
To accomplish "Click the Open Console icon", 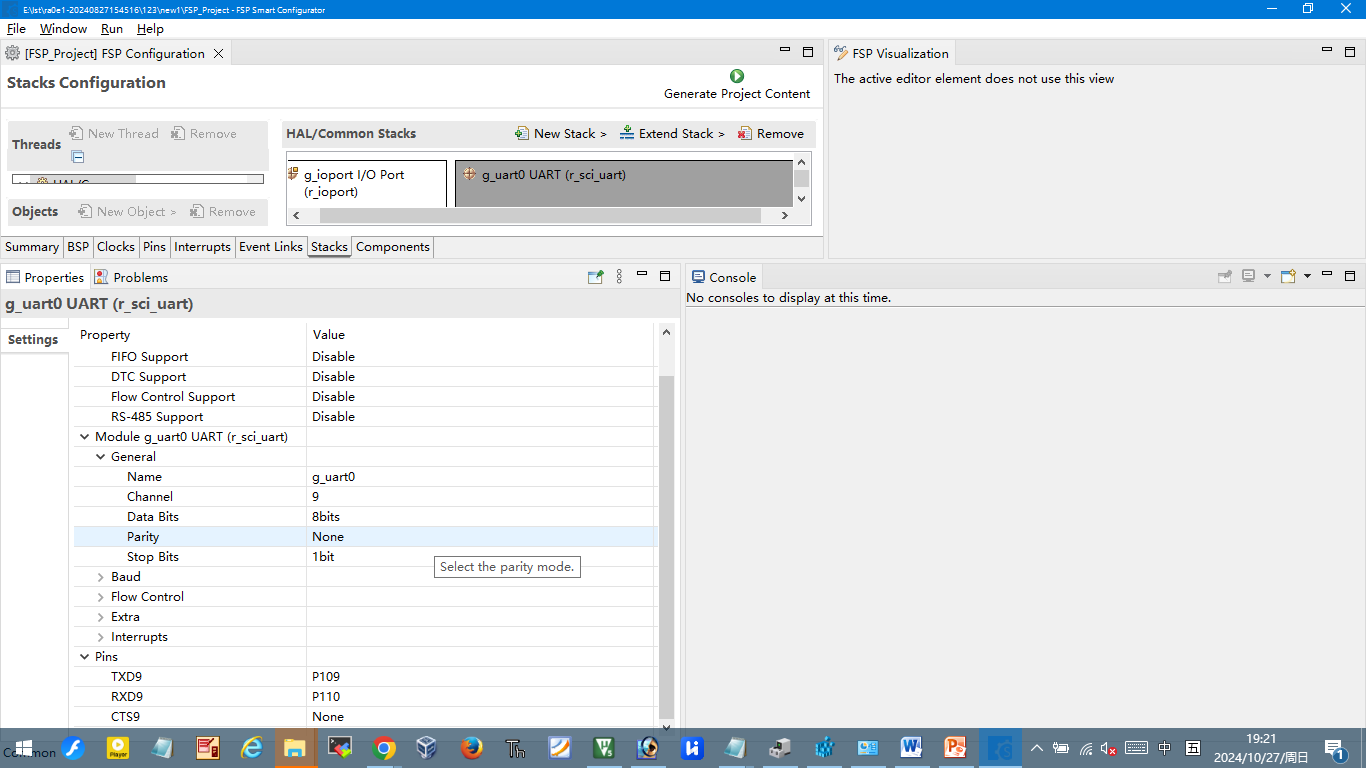I will [1288, 276].
